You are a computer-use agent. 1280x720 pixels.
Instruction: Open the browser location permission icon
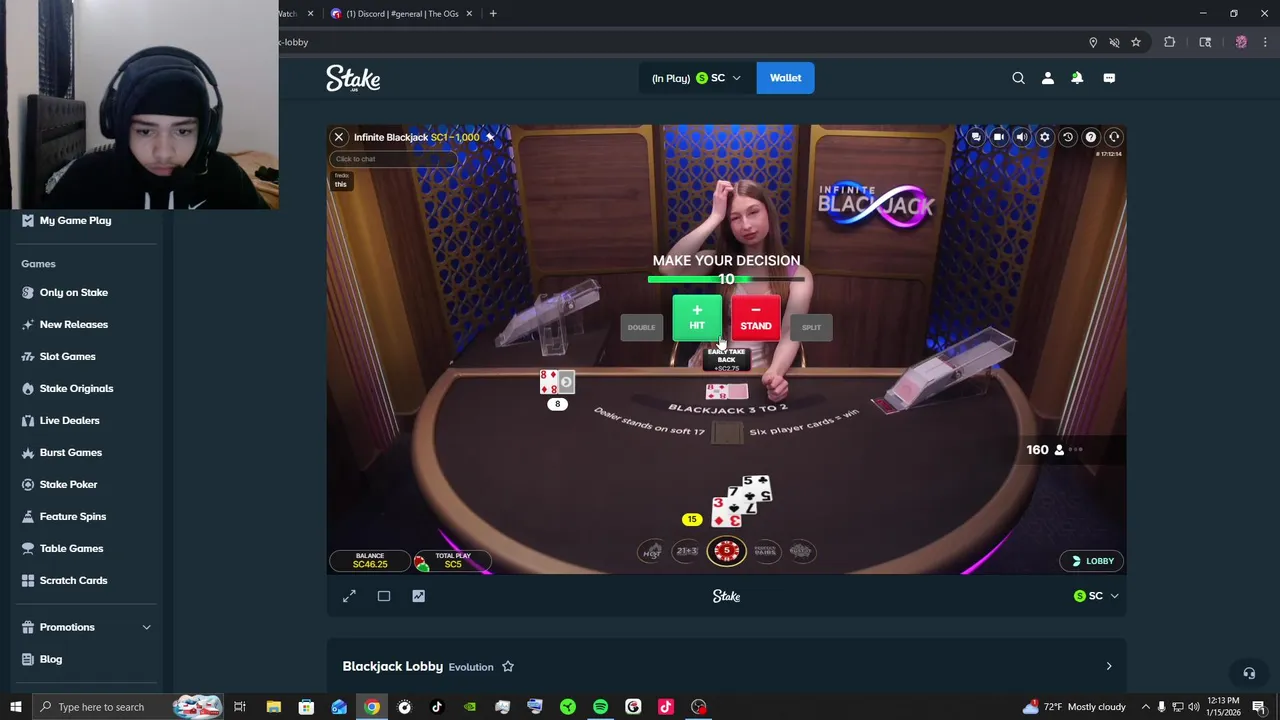point(1093,42)
